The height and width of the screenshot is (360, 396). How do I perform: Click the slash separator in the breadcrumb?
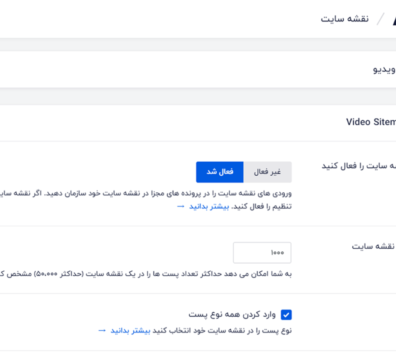click(380, 19)
